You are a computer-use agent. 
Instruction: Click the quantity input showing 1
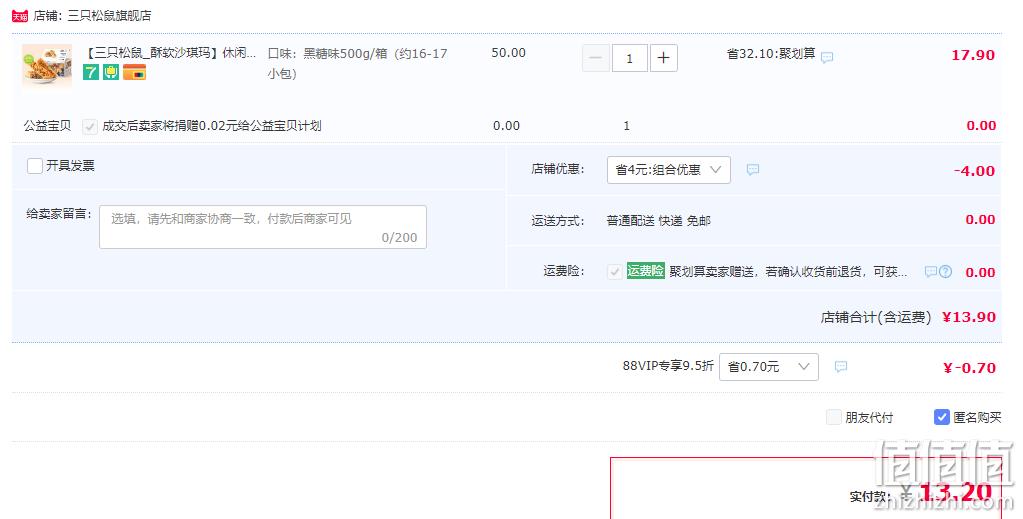point(630,58)
